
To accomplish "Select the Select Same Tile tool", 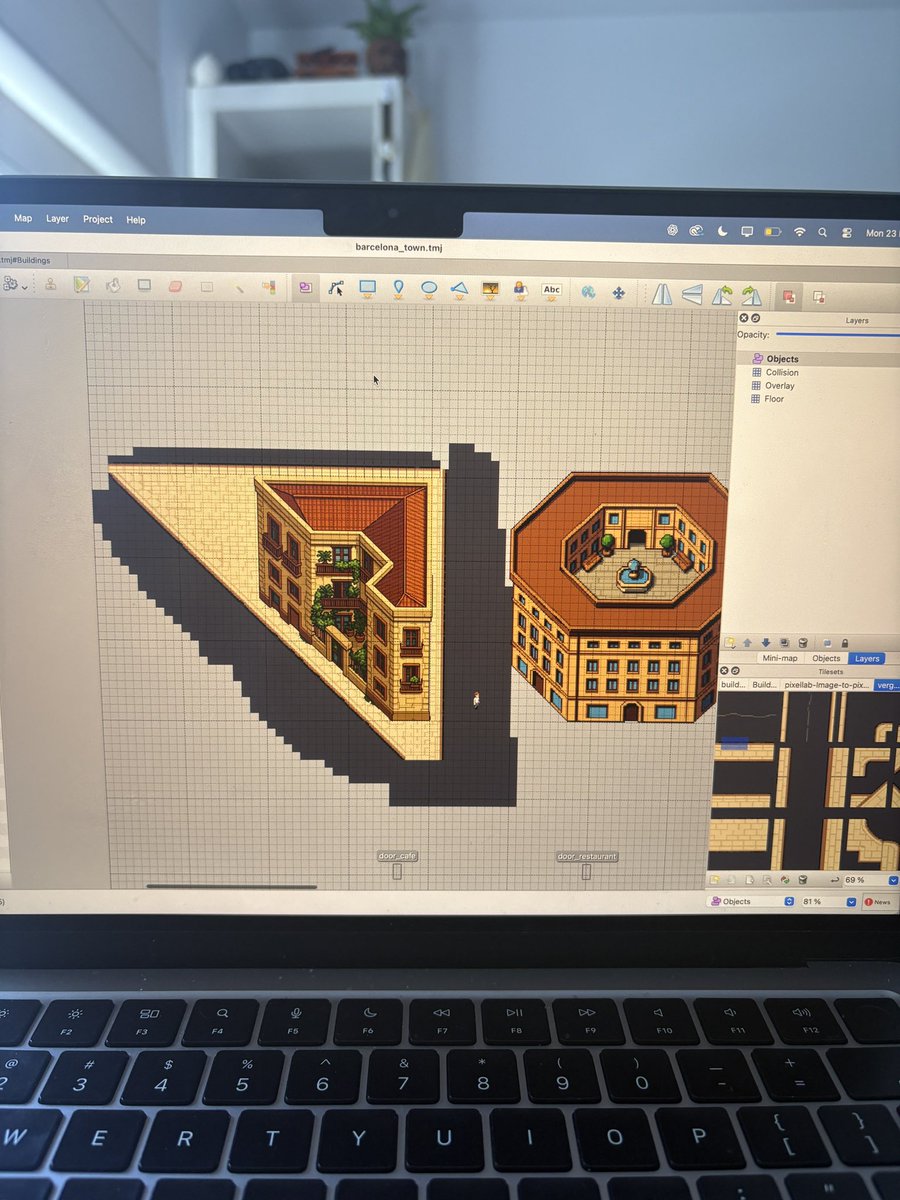I will click(x=268, y=287).
